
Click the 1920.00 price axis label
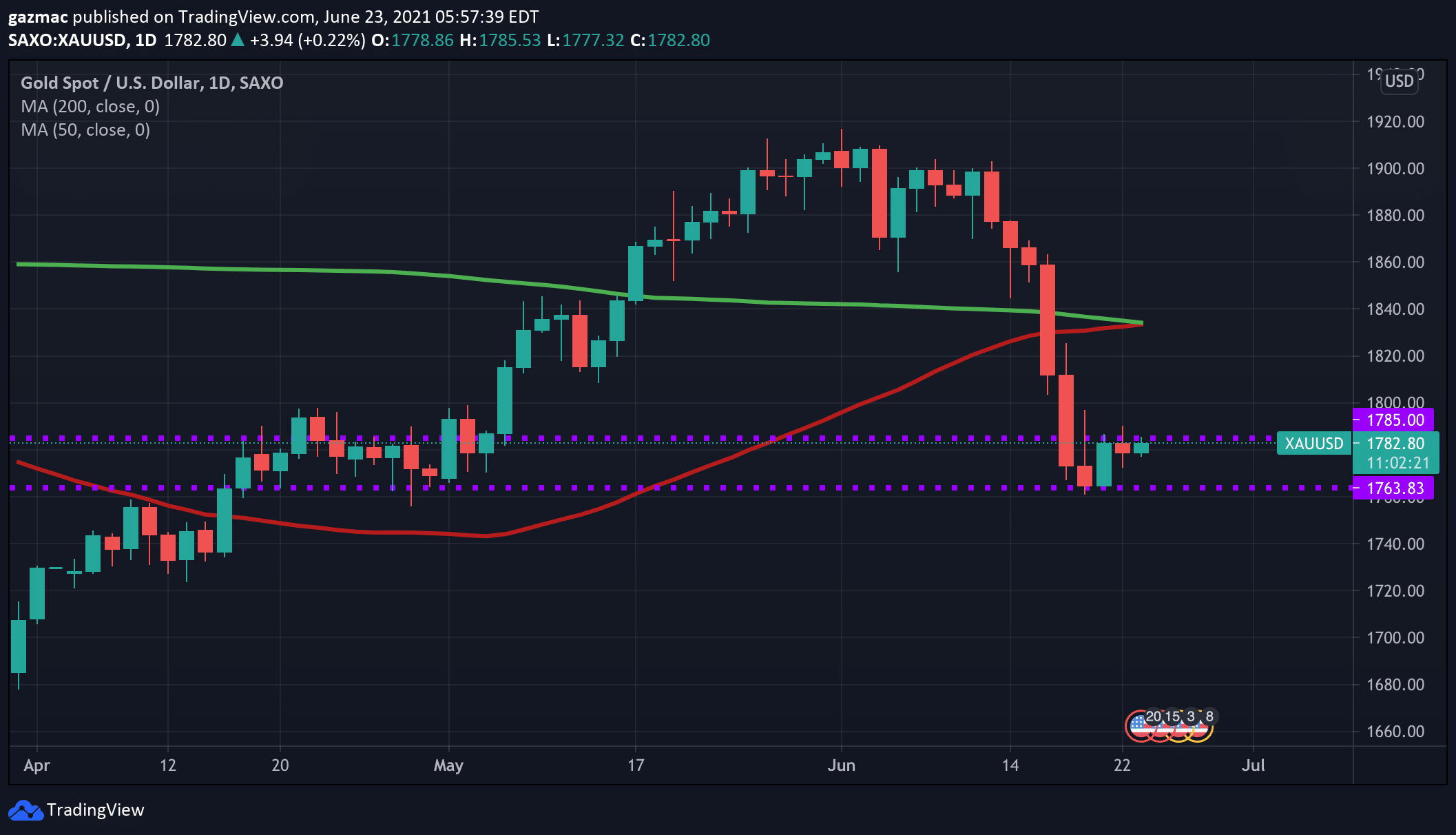point(1395,122)
